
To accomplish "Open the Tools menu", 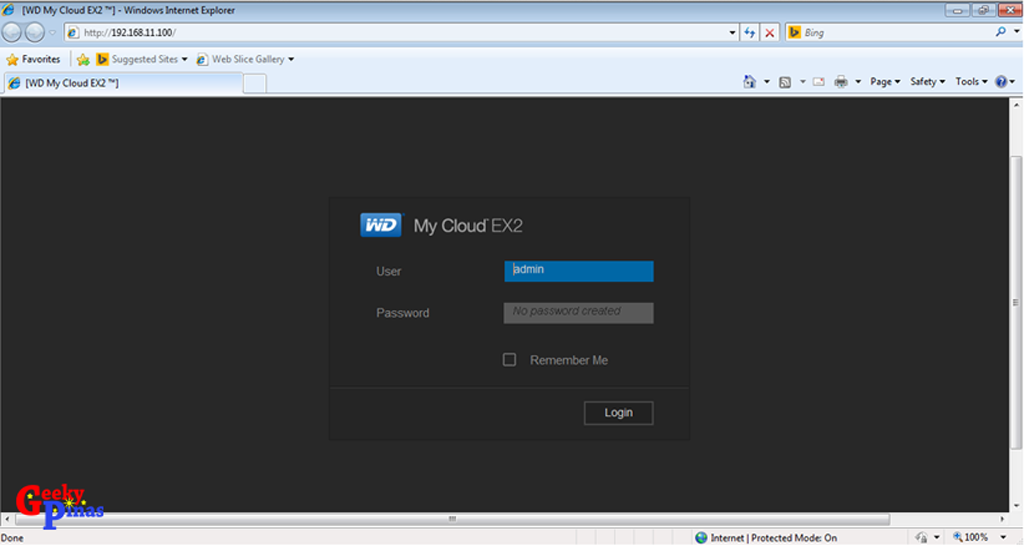I will [x=971, y=82].
